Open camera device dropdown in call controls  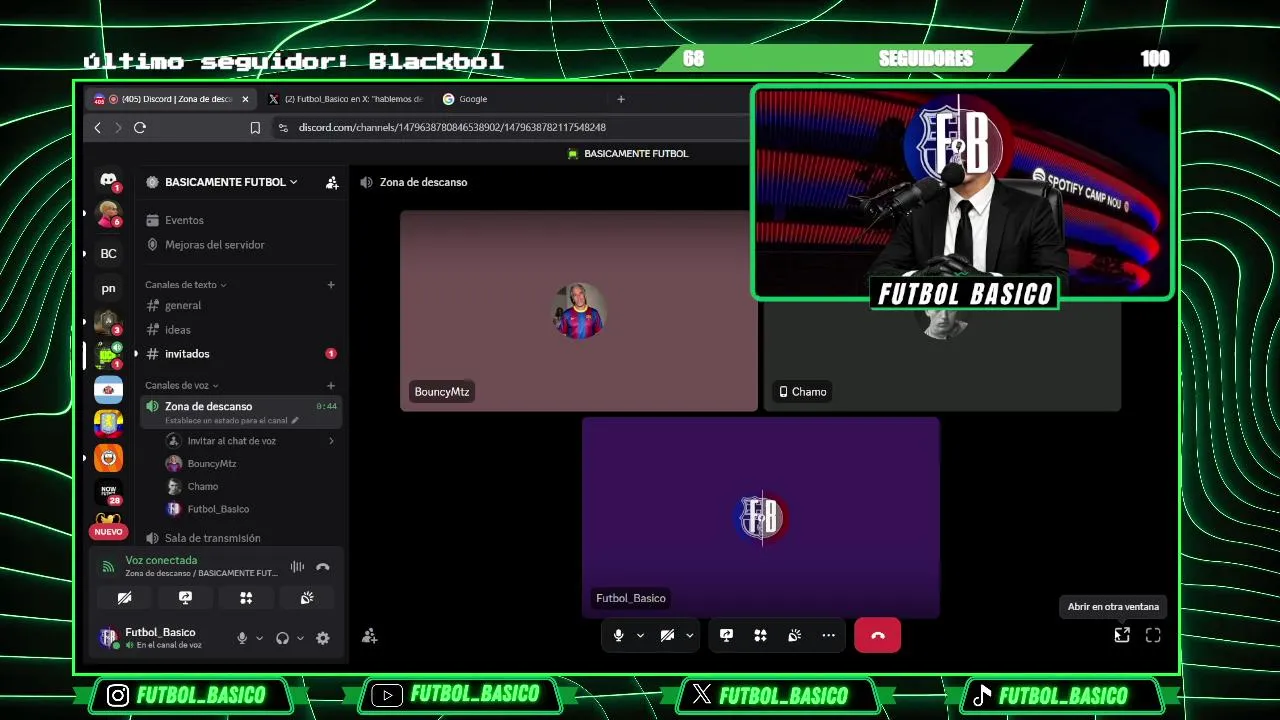(x=689, y=635)
